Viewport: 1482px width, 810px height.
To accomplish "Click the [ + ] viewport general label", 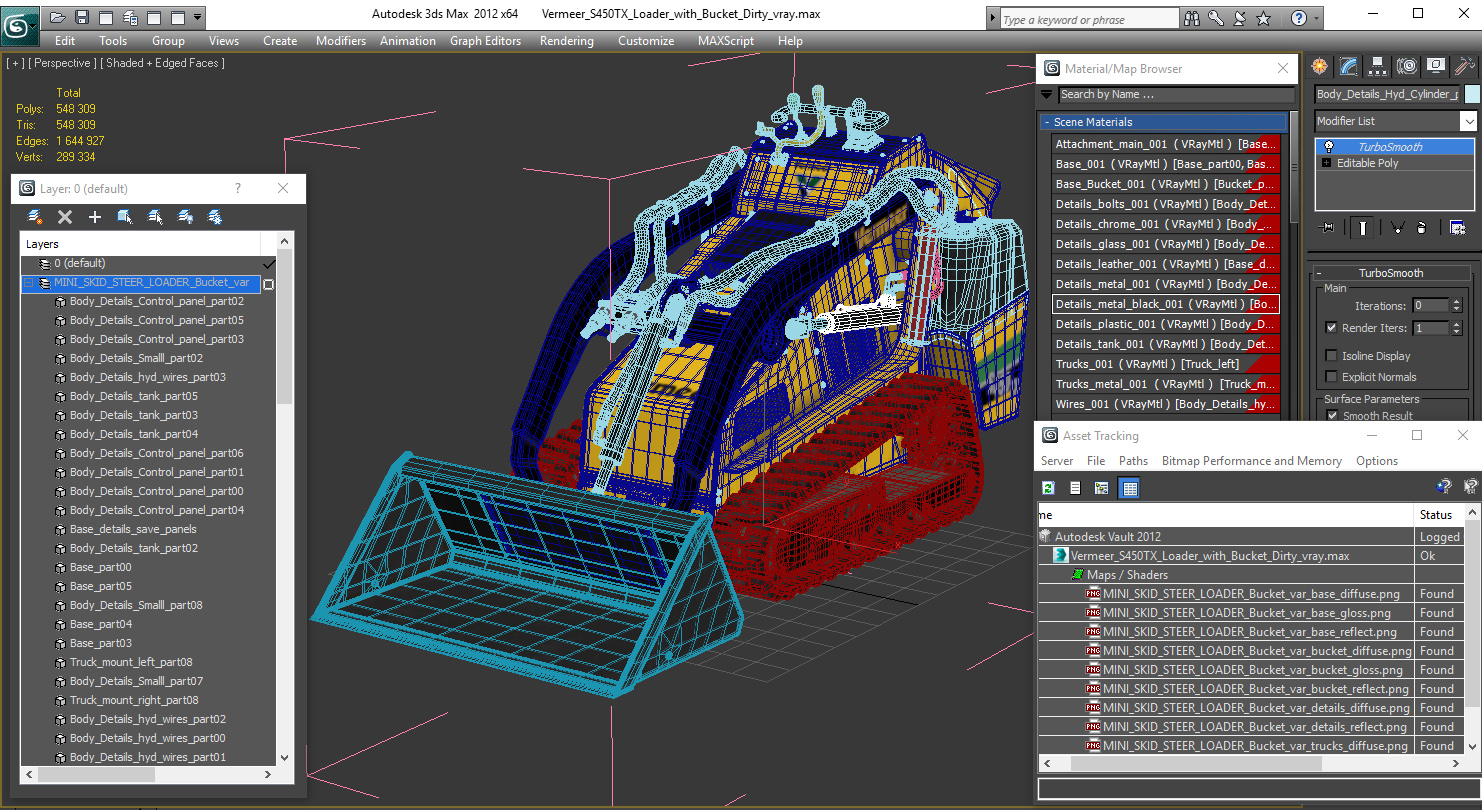I will (x=15, y=63).
